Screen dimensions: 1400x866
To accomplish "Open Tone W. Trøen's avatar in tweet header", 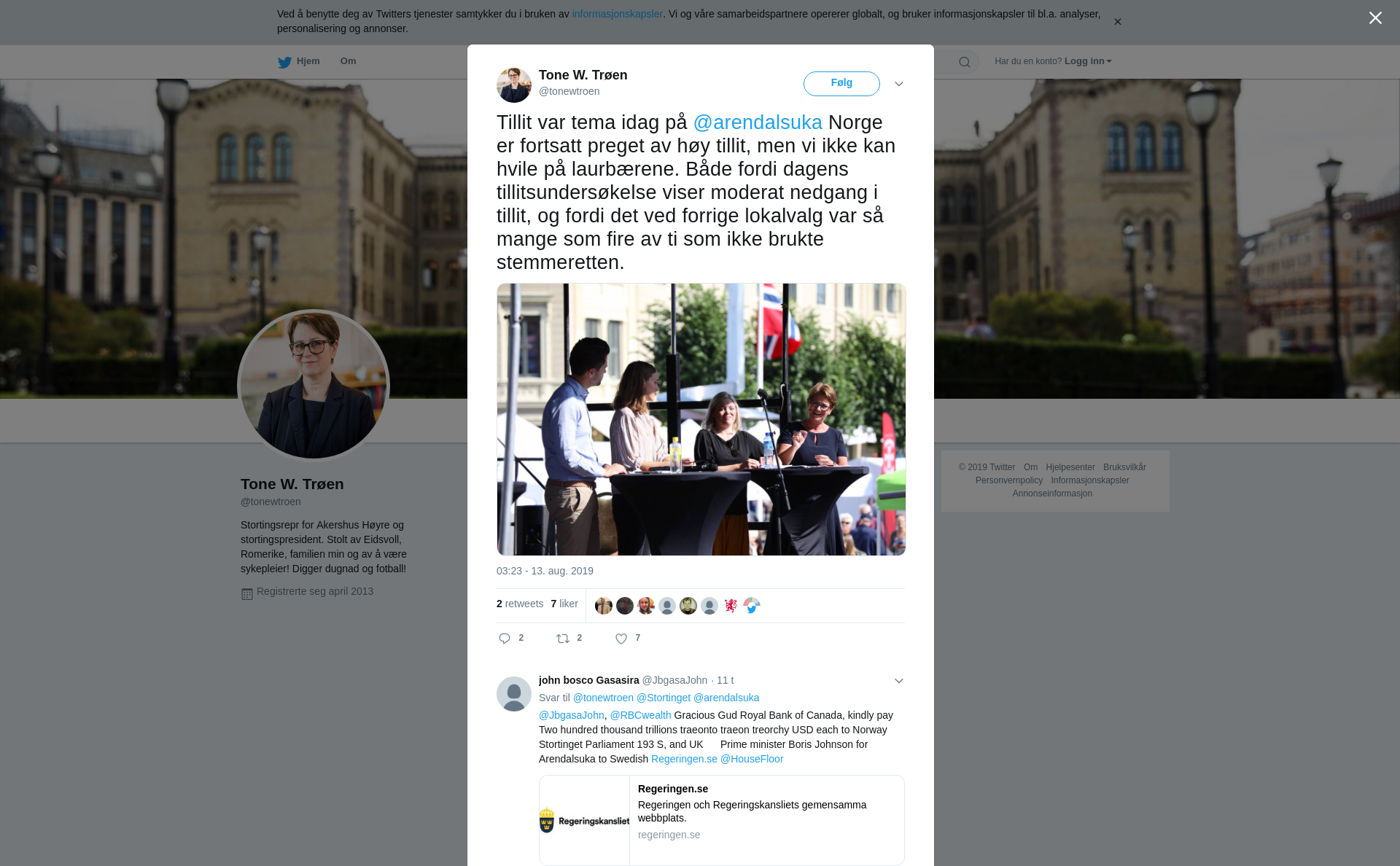I will click(x=514, y=85).
